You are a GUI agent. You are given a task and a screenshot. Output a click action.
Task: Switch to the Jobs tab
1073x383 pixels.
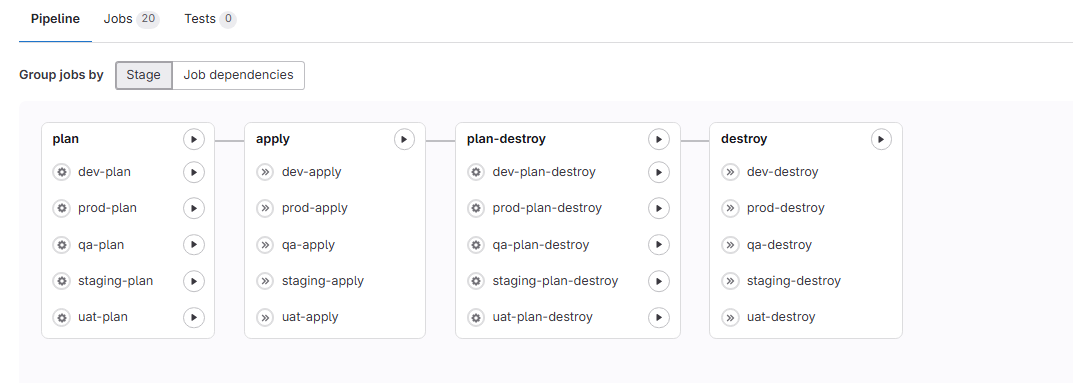[131, 19]
